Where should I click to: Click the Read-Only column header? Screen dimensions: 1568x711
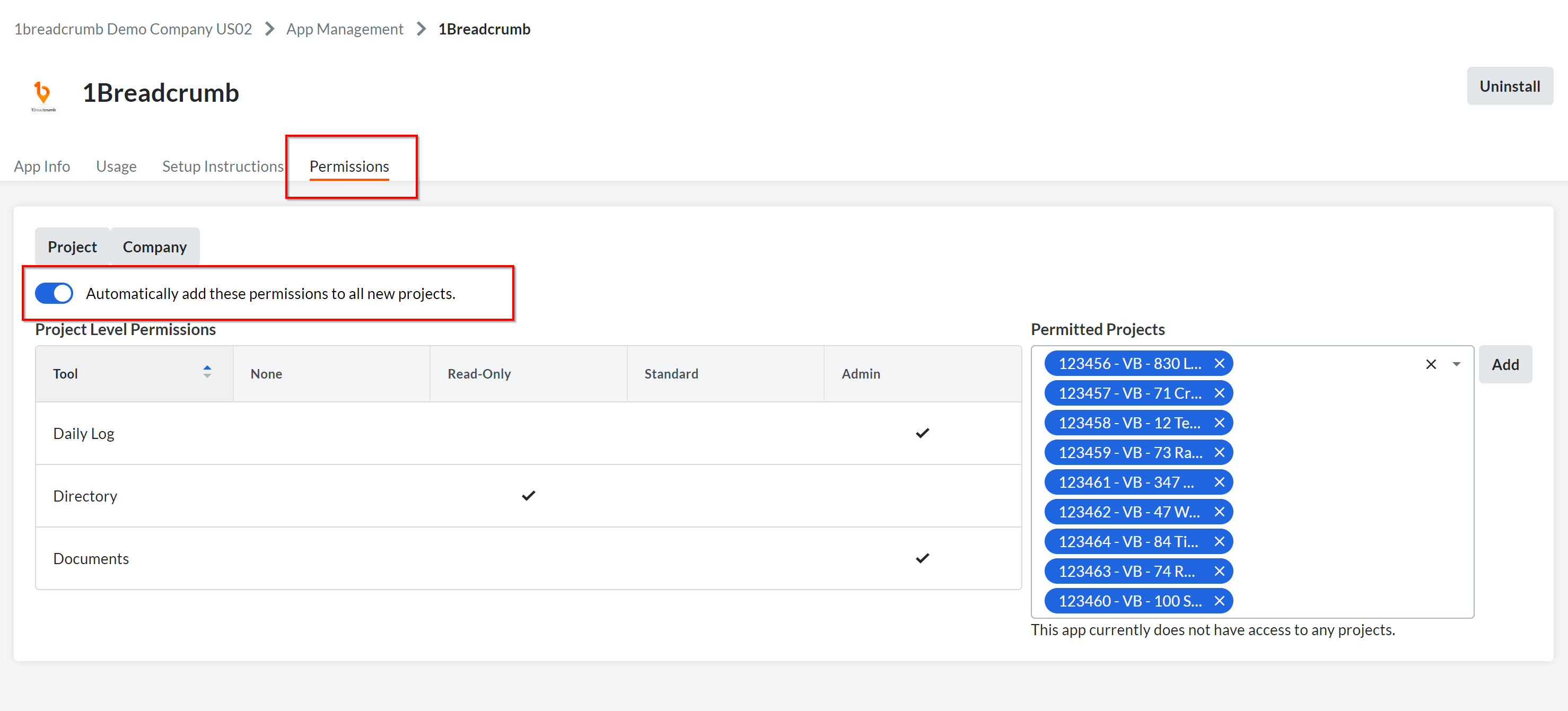click(x=528, y=374)
